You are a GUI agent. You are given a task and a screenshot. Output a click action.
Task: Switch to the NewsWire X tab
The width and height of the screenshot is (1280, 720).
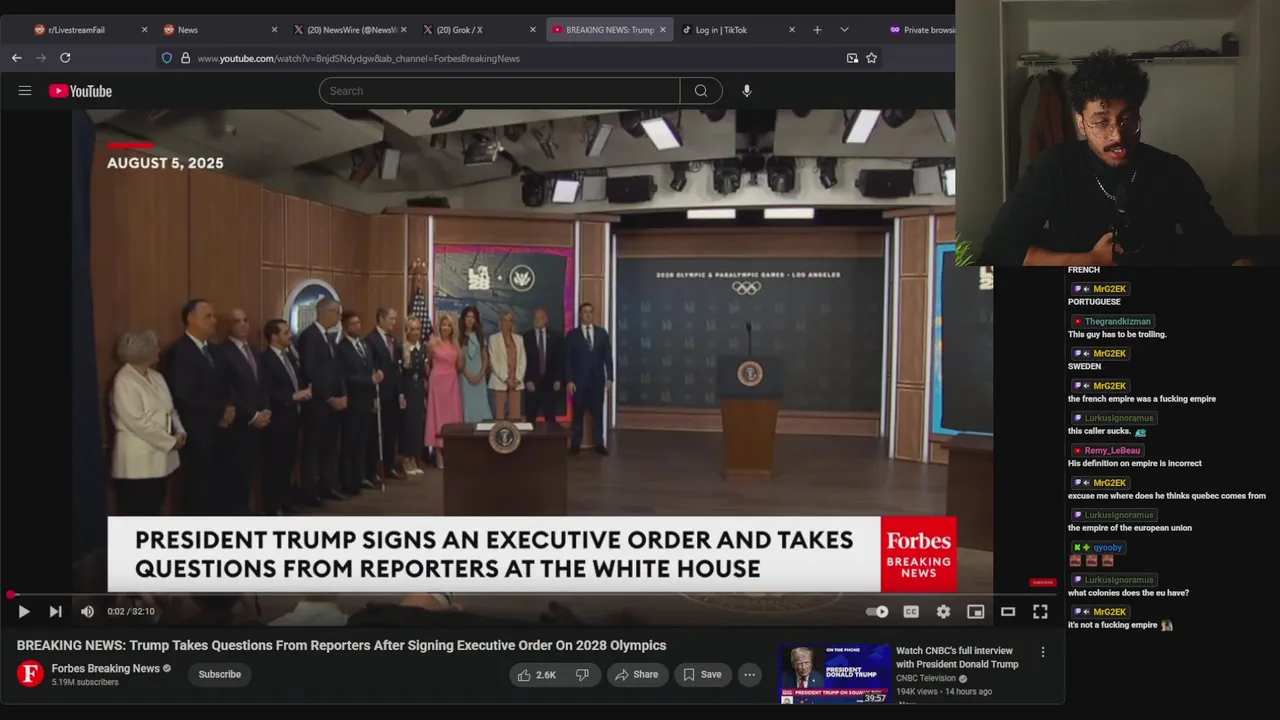[x=348, y=30]
